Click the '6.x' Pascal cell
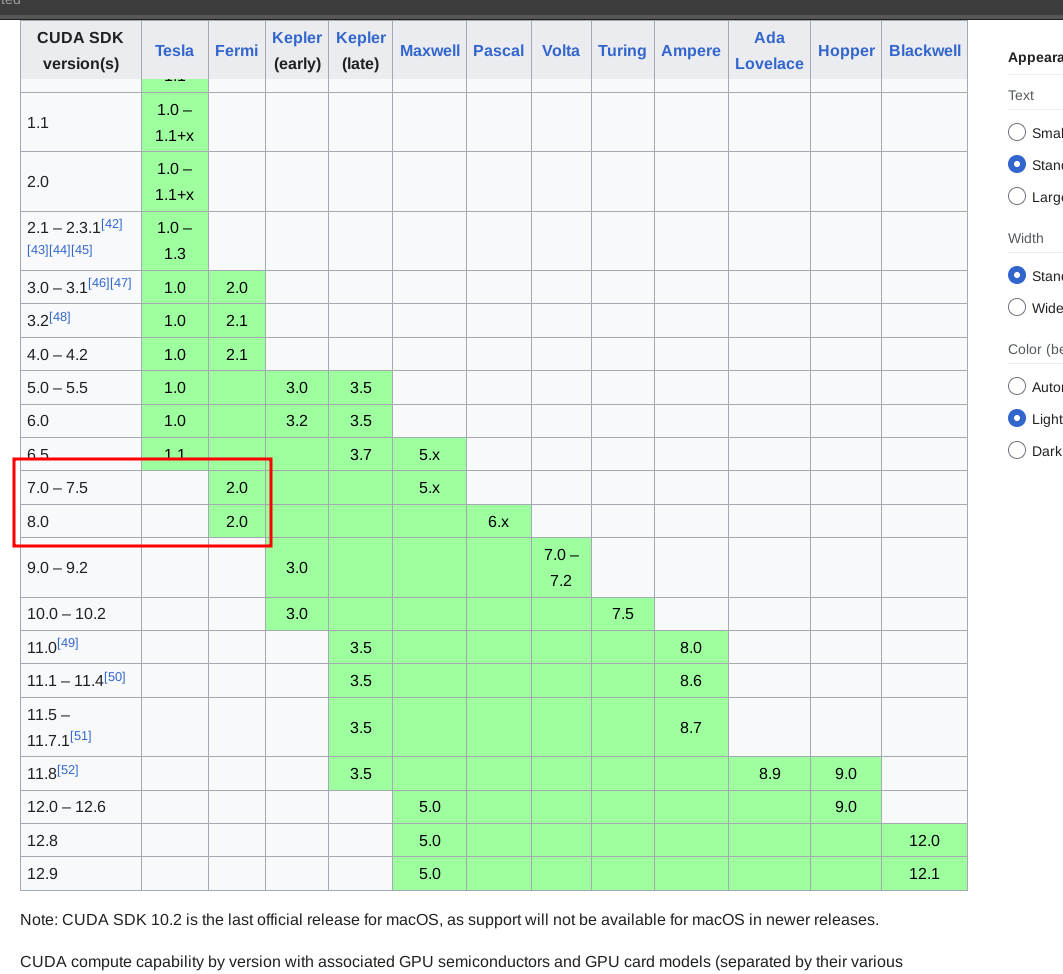1063x974 pixels. point(498,521)
